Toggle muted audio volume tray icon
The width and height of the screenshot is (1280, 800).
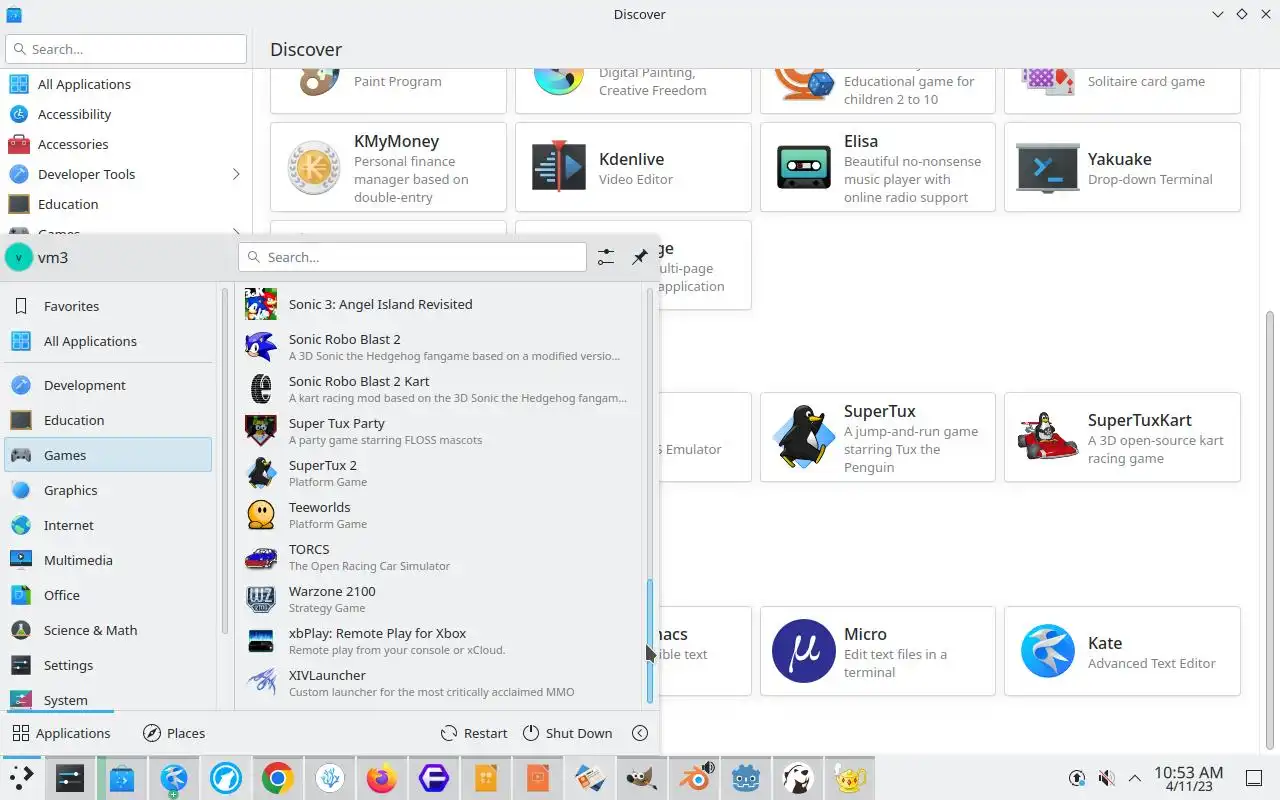pyautogui.click(x=1106, y=778)
